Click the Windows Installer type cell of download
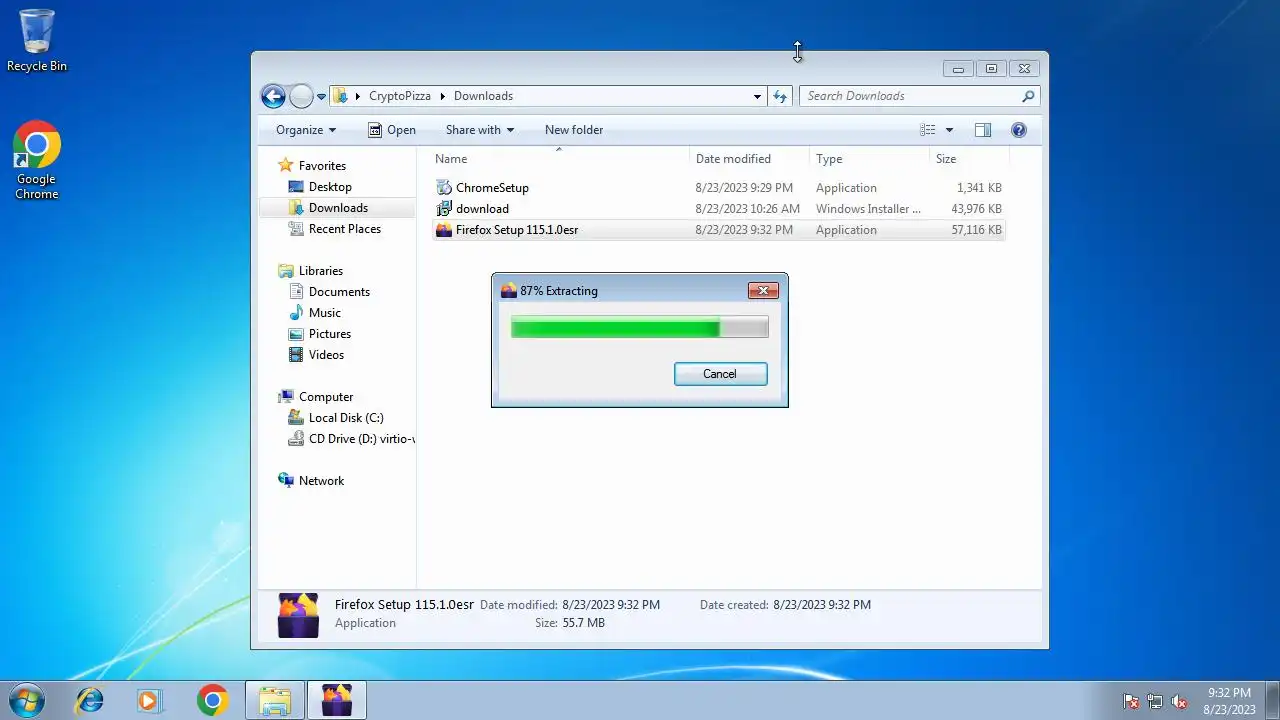The image size is (1280, 720). 868,209
